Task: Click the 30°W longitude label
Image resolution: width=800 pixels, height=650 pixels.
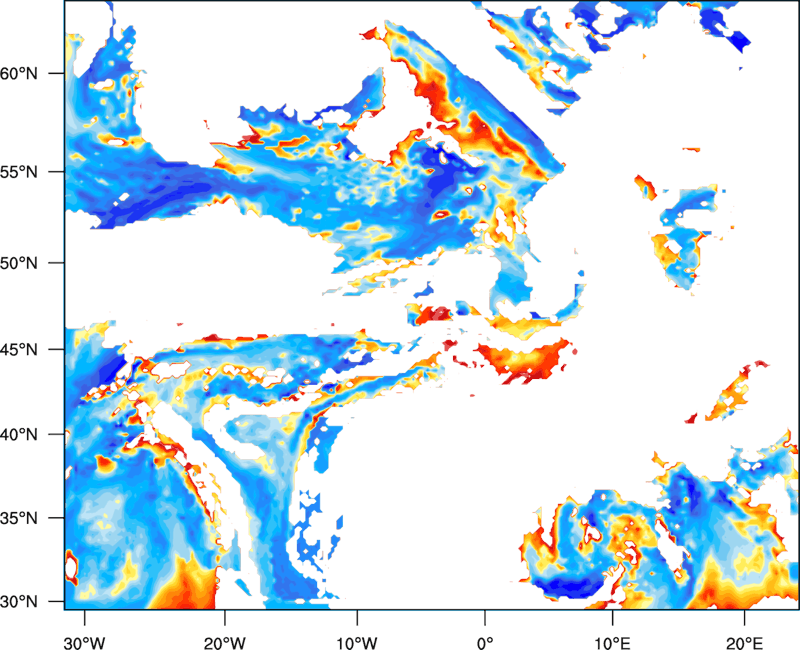Action: coord(85,643)
